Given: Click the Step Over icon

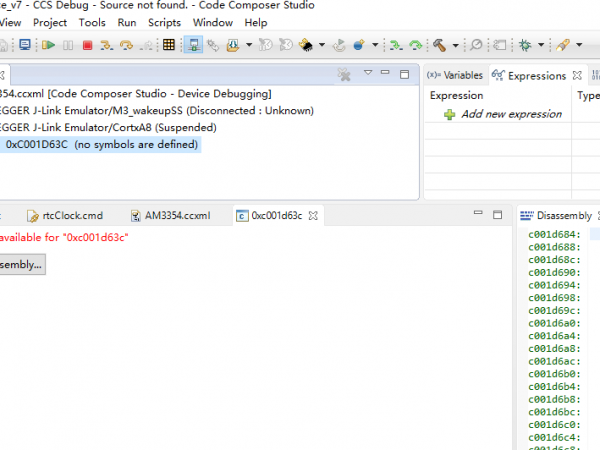Looking at the screenshot, I should click(x=126, y=45).
